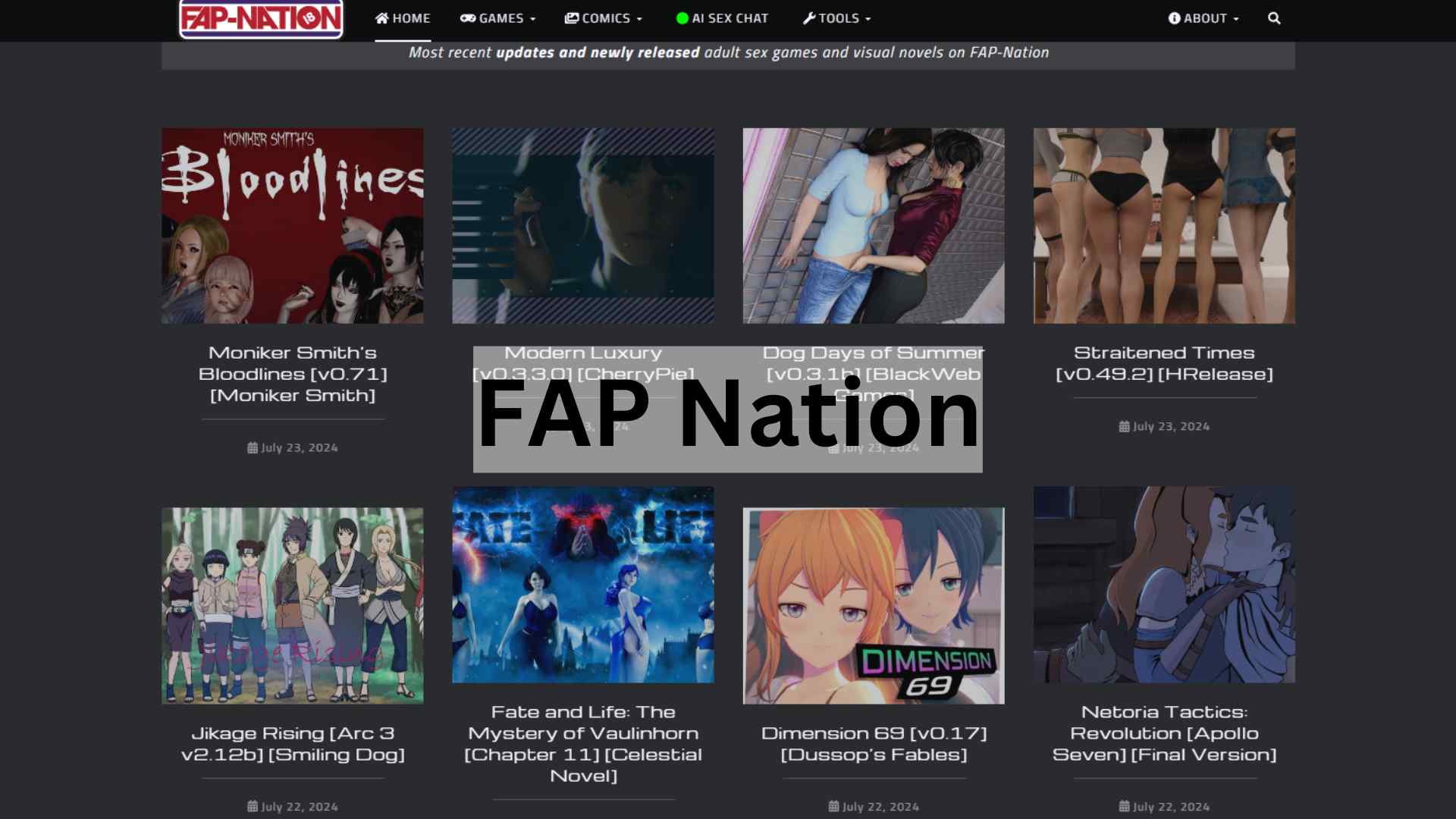This screenshot has height=819, width=1456.
Task: Open the Bloodlines game thumbnail
Action: pos(293,226)
